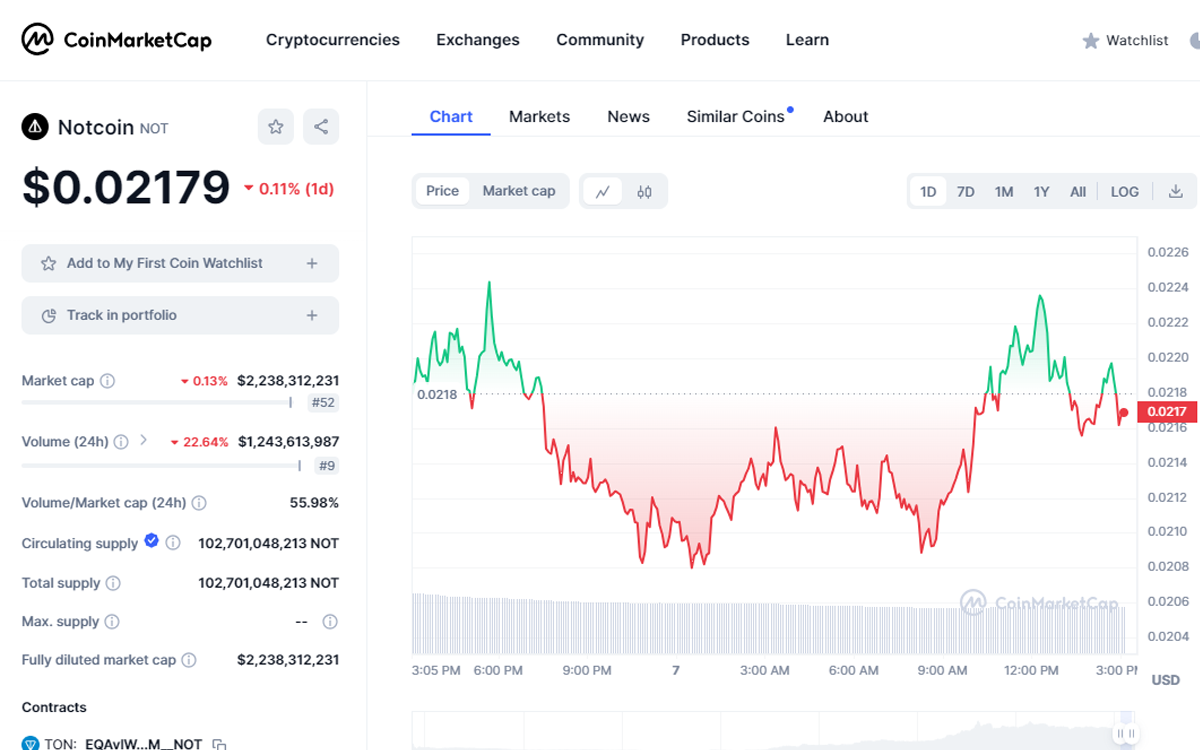Switch to the News tab
This screenshot has width=1200, height=750.
click(628, 116)
